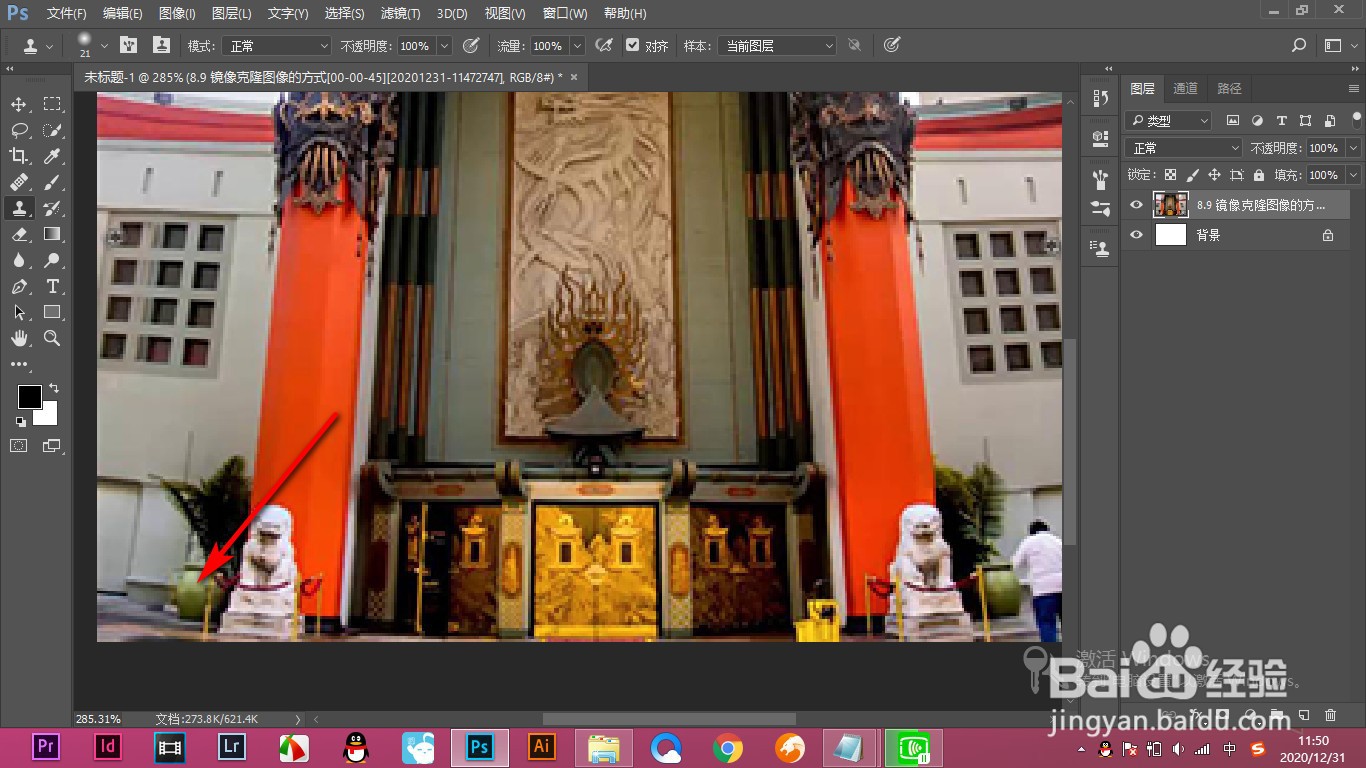Viewport: 1366px width, 768px height.
Task: Select the Rectangular Marquee tool
Action: click(x=52, y=105)
